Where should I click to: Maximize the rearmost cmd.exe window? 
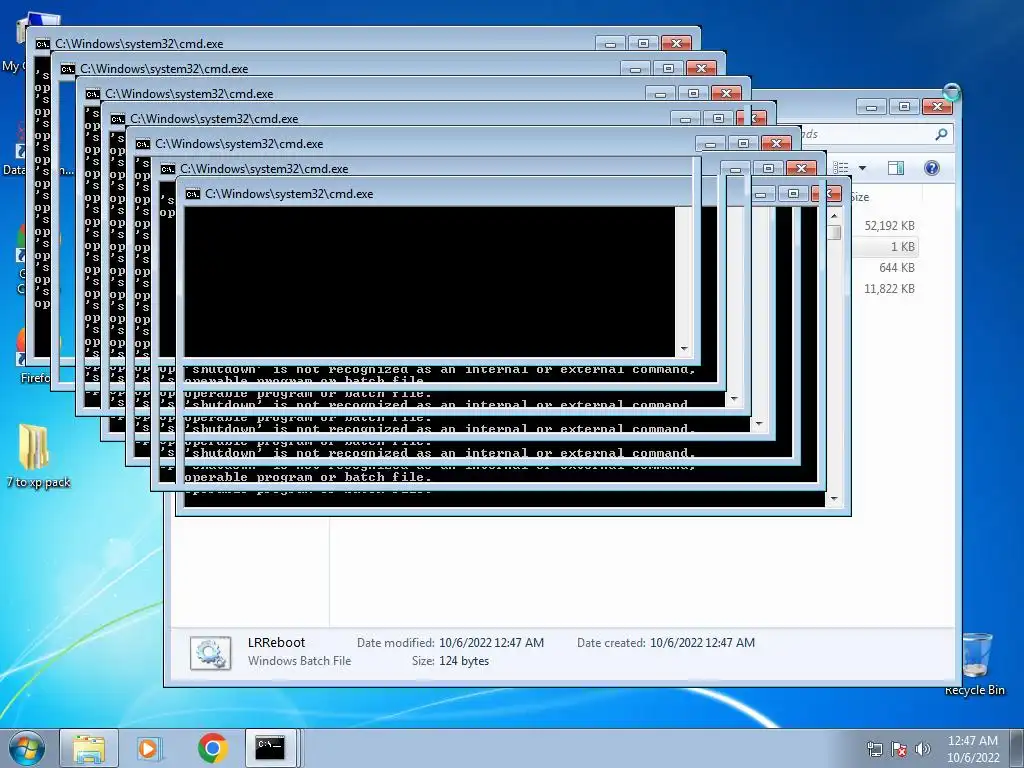643,44
